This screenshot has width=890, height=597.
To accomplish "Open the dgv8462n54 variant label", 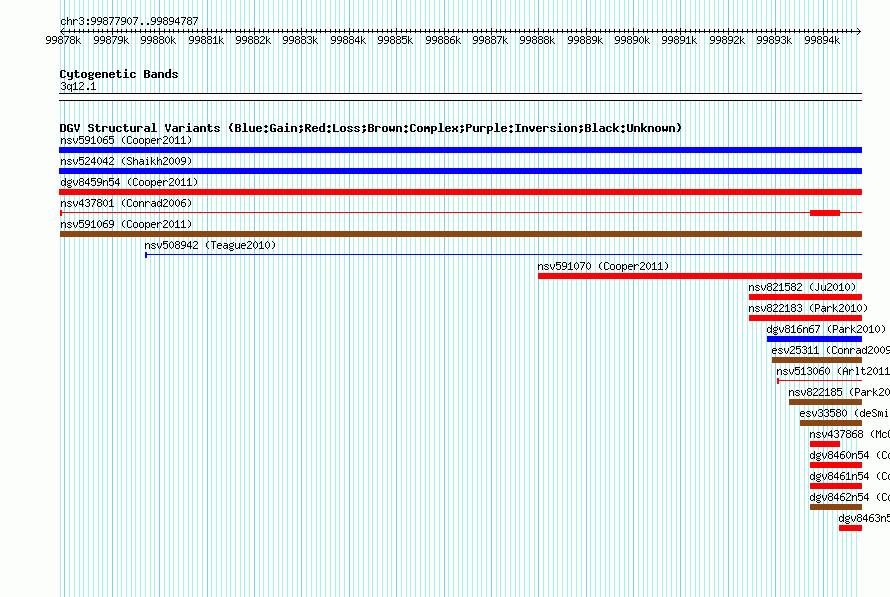I will coord(849,497).
